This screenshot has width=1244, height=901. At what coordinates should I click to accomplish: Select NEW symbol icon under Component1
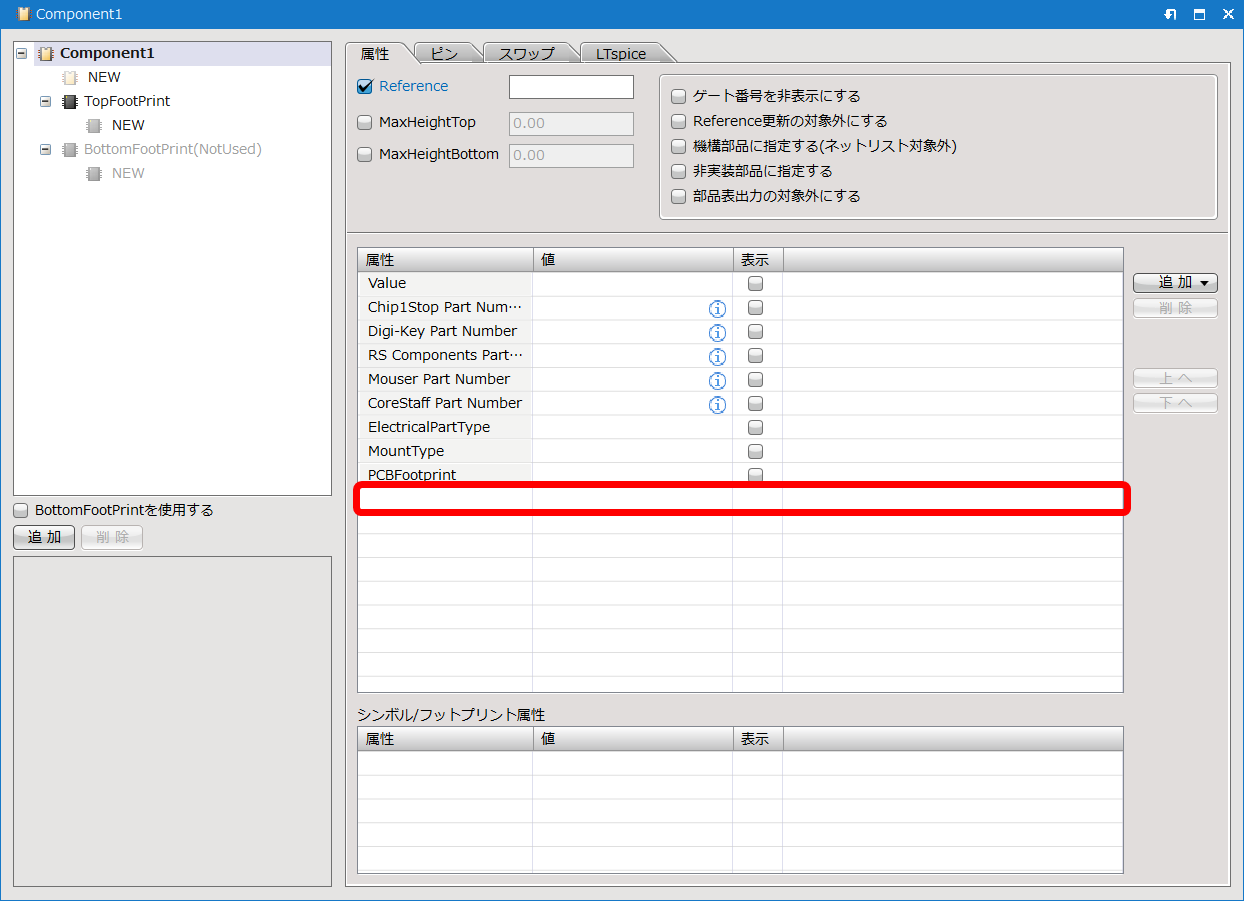click(x=70, y=77)
